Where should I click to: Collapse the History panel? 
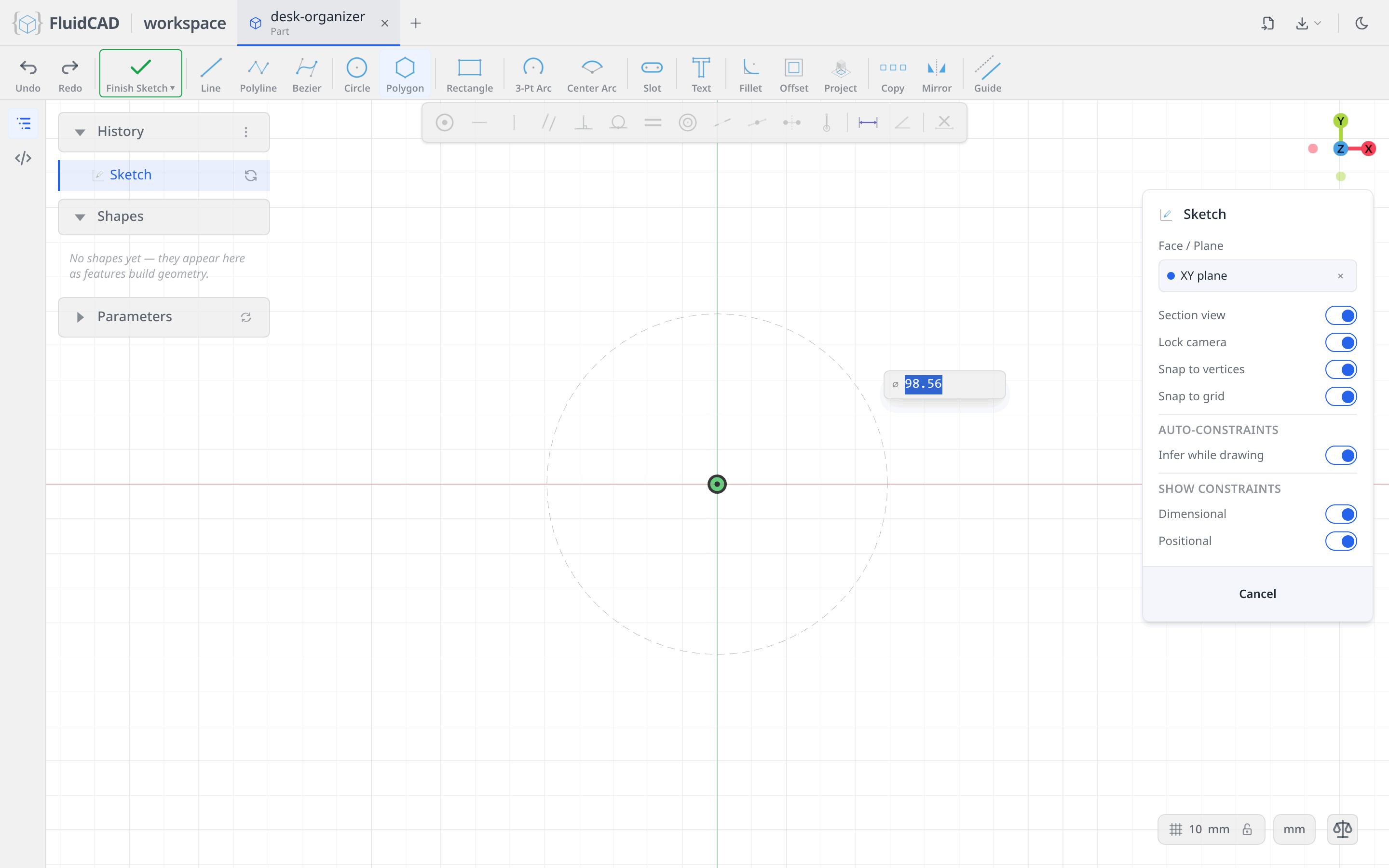[80, 132]
